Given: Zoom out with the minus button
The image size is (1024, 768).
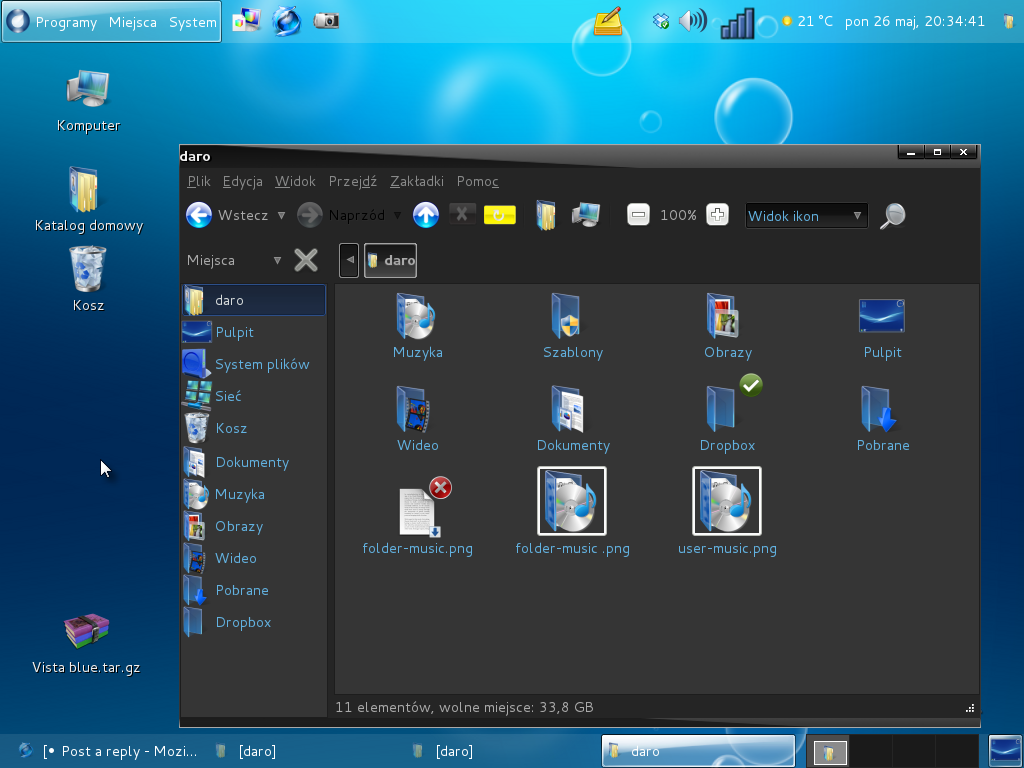Looking at the screenshot, I should 638,215.
